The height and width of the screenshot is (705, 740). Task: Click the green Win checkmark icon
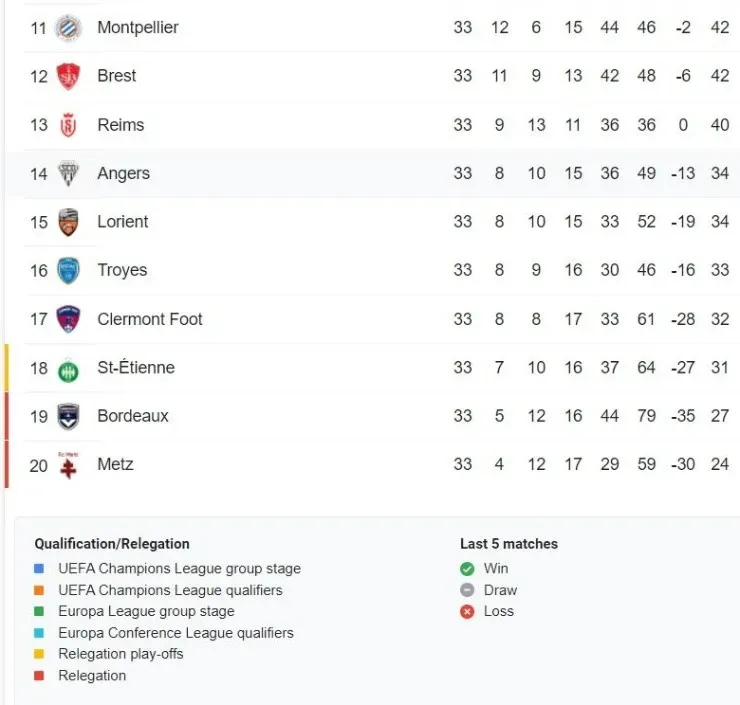(467, 569)
